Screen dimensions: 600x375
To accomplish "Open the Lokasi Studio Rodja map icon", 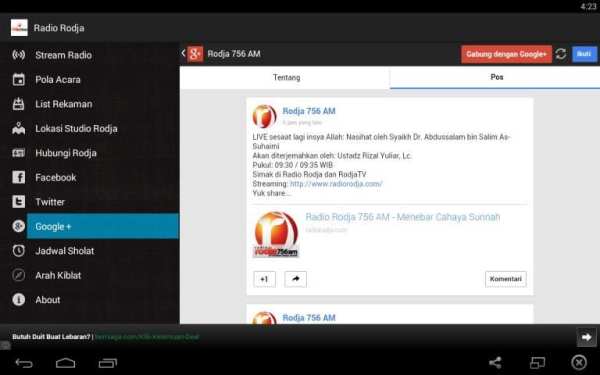I will (18, 129).
